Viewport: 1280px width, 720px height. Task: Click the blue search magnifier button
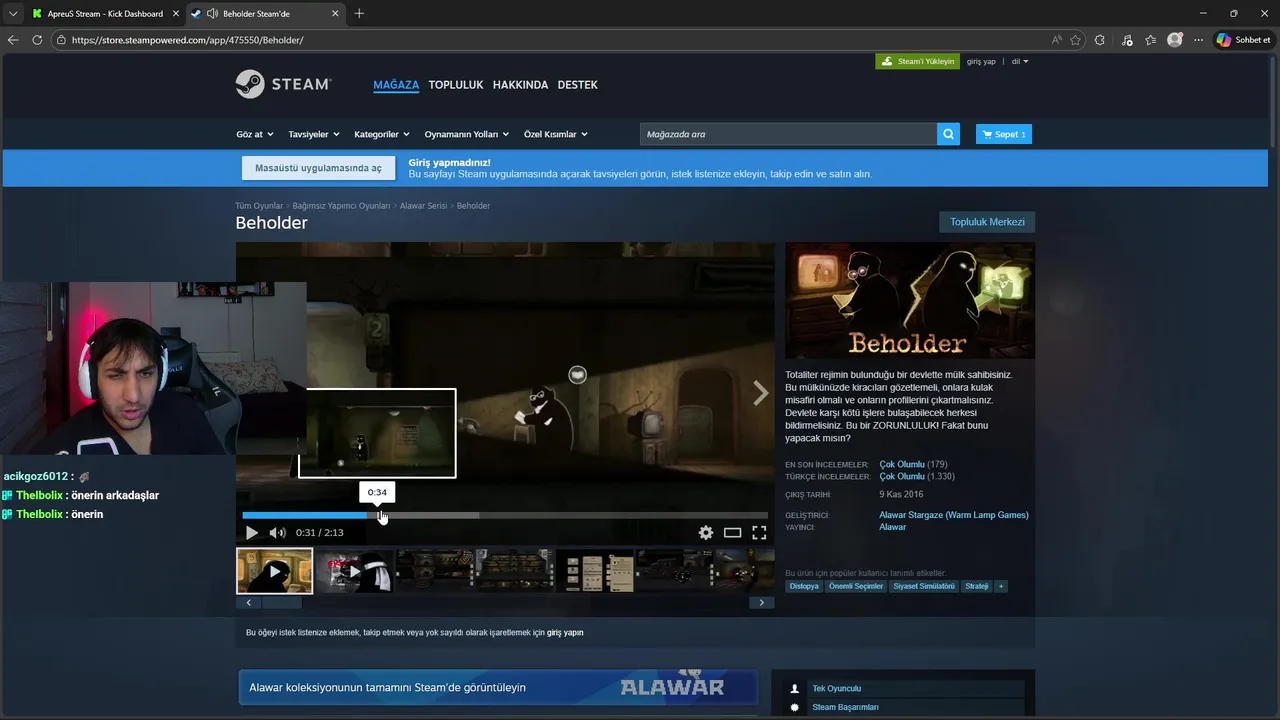coord(948,134)
